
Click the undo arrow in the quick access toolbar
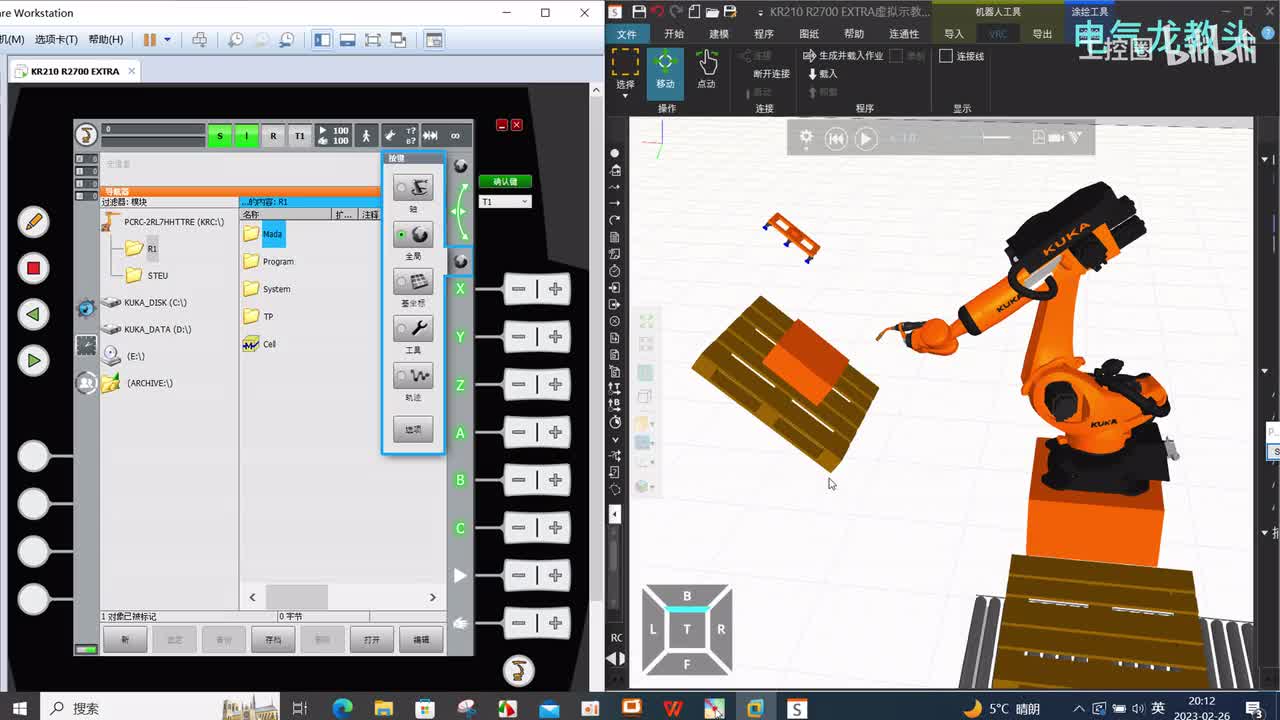point(657,11)
